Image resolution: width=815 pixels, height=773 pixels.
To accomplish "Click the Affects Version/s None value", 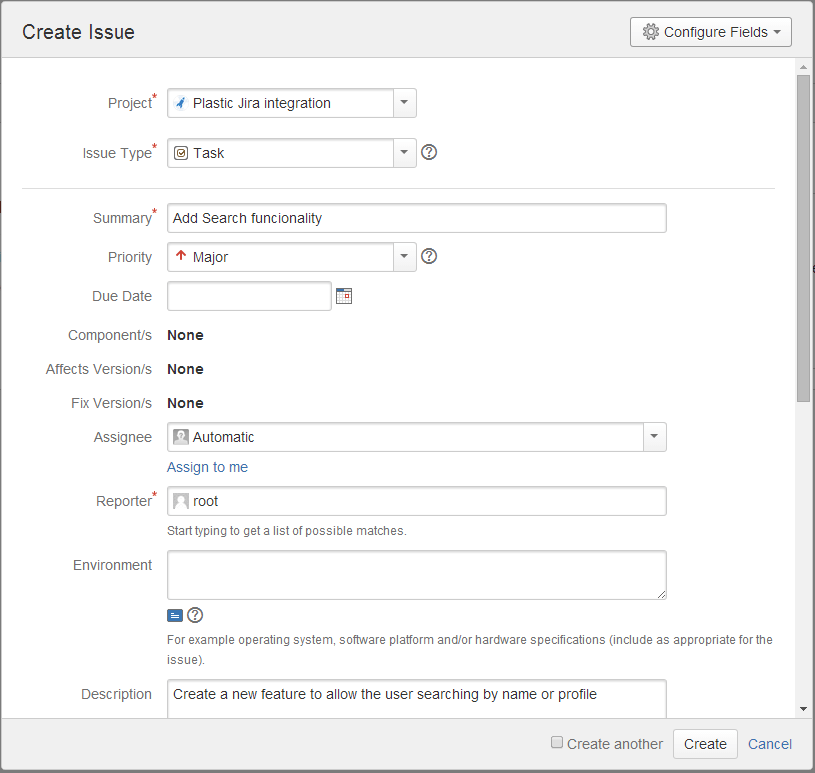I will (185, 369).
